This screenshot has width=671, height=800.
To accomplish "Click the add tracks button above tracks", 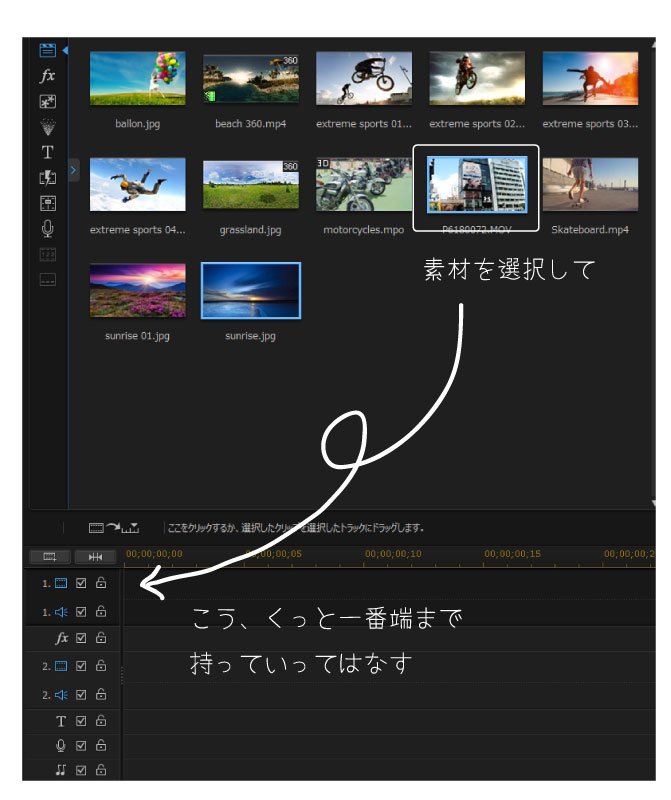I will [50, 556].
